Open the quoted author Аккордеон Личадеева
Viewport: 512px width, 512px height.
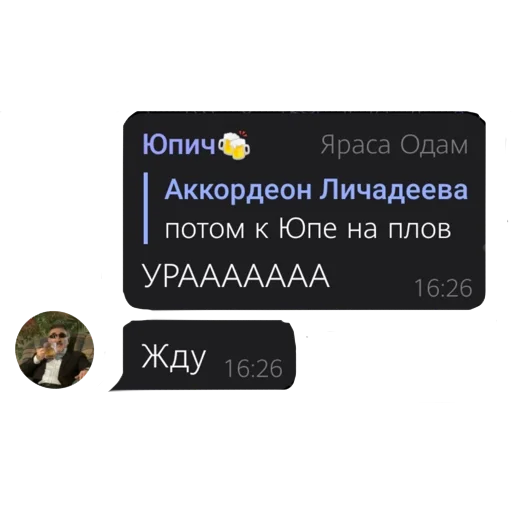coord(316,190)
